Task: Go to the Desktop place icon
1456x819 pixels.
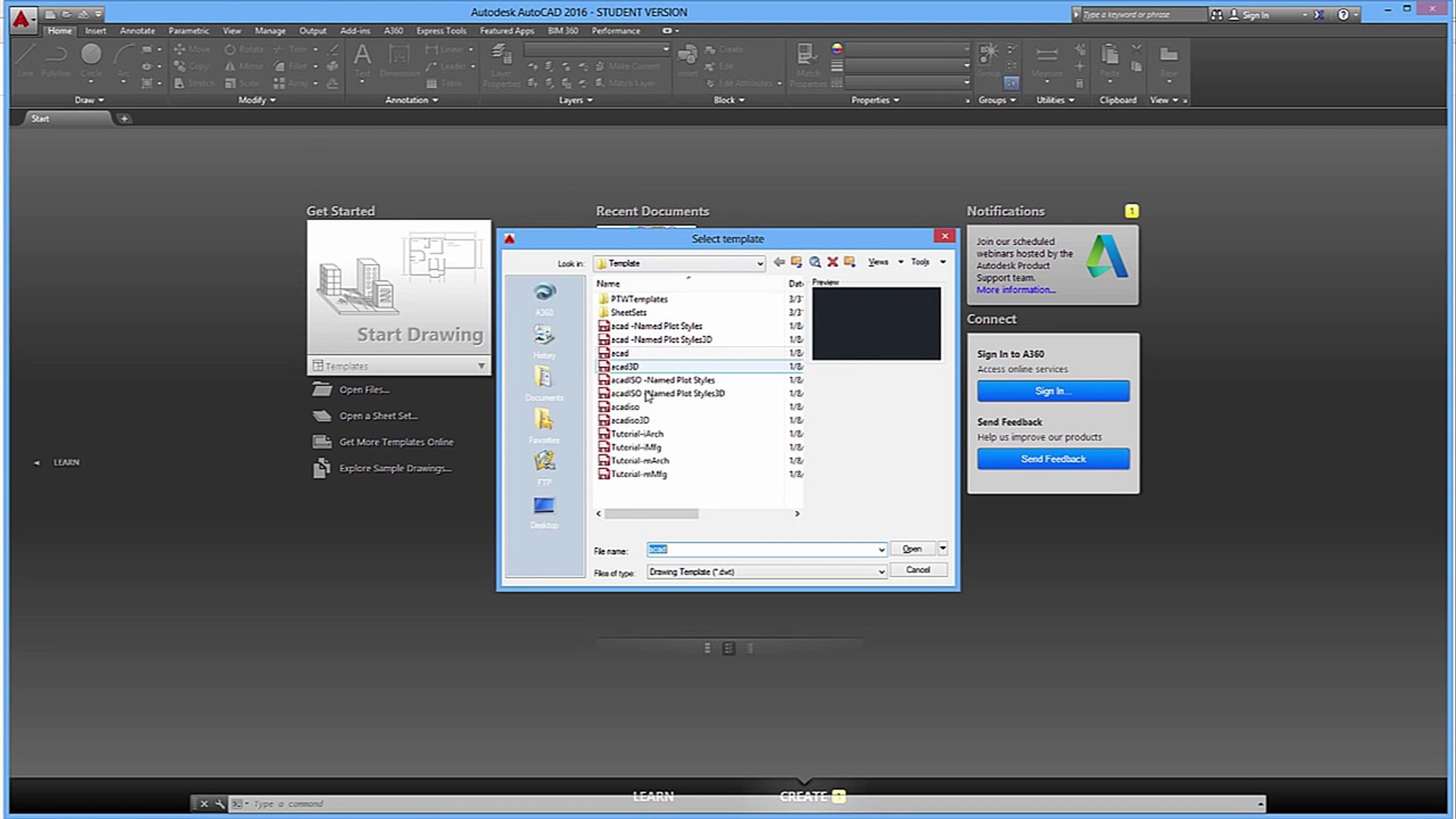Action: point(544,505)
